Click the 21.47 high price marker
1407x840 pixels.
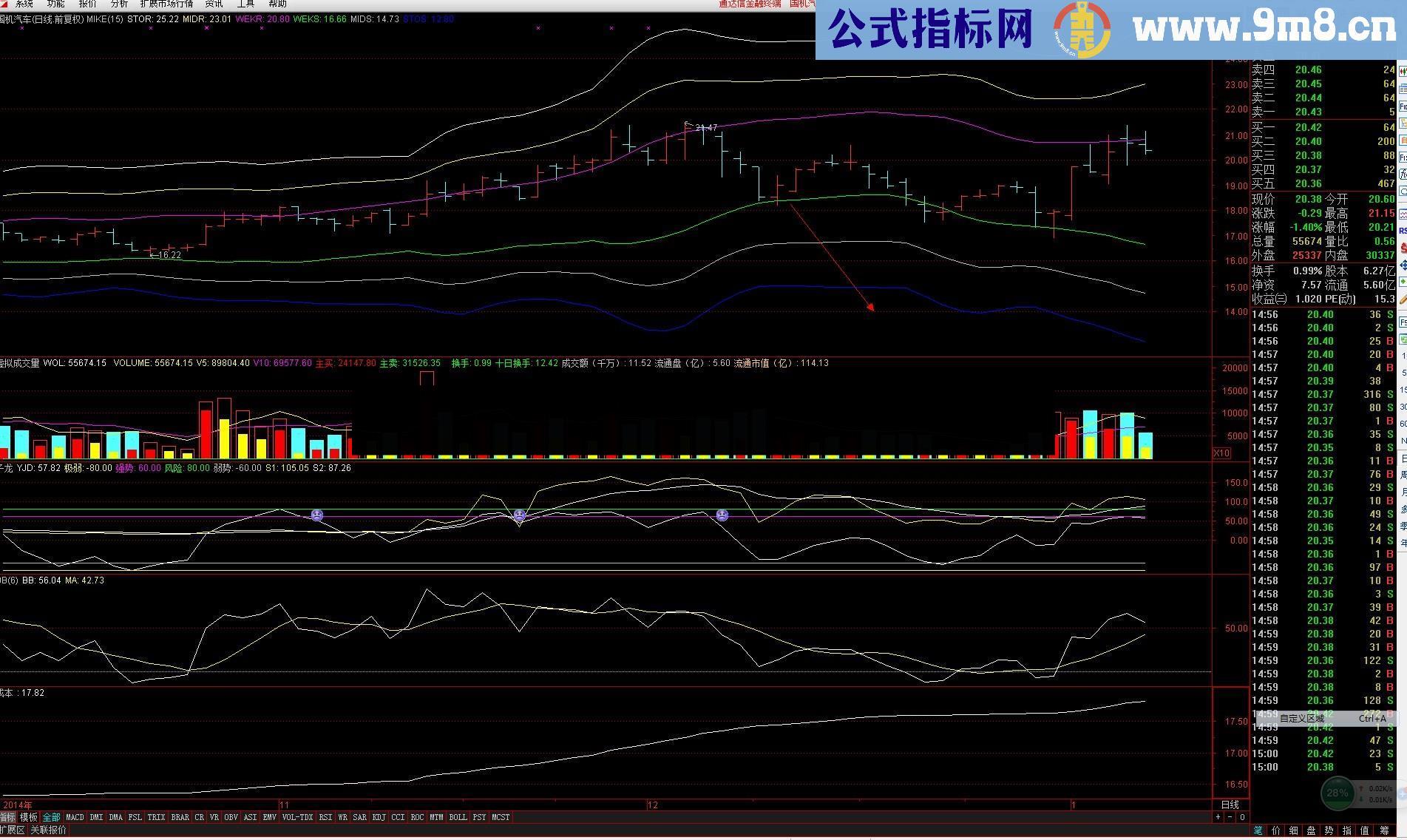coord(705,128)
